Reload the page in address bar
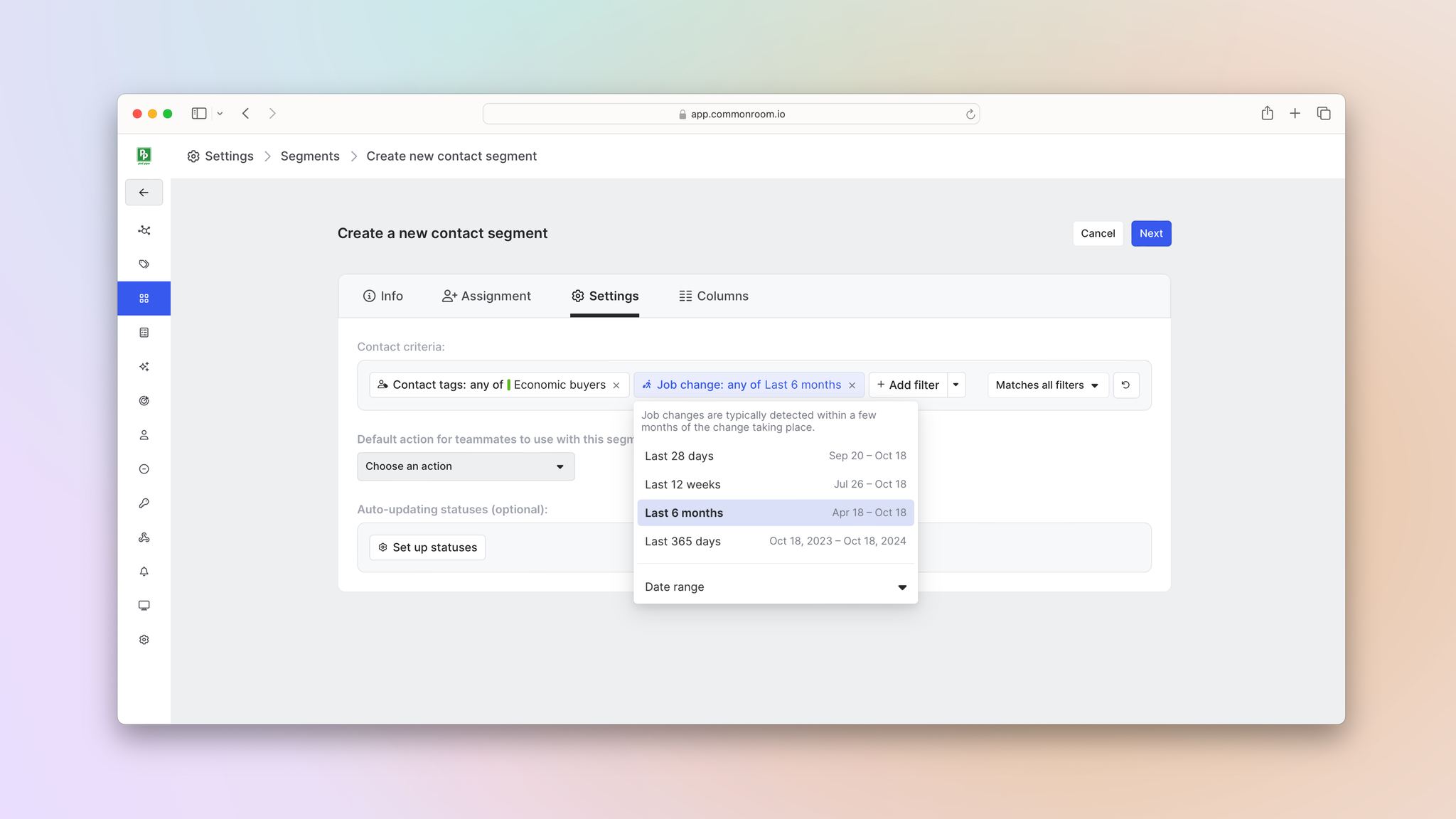Screen dimensions: 1456x819 (x=970, y=114)
